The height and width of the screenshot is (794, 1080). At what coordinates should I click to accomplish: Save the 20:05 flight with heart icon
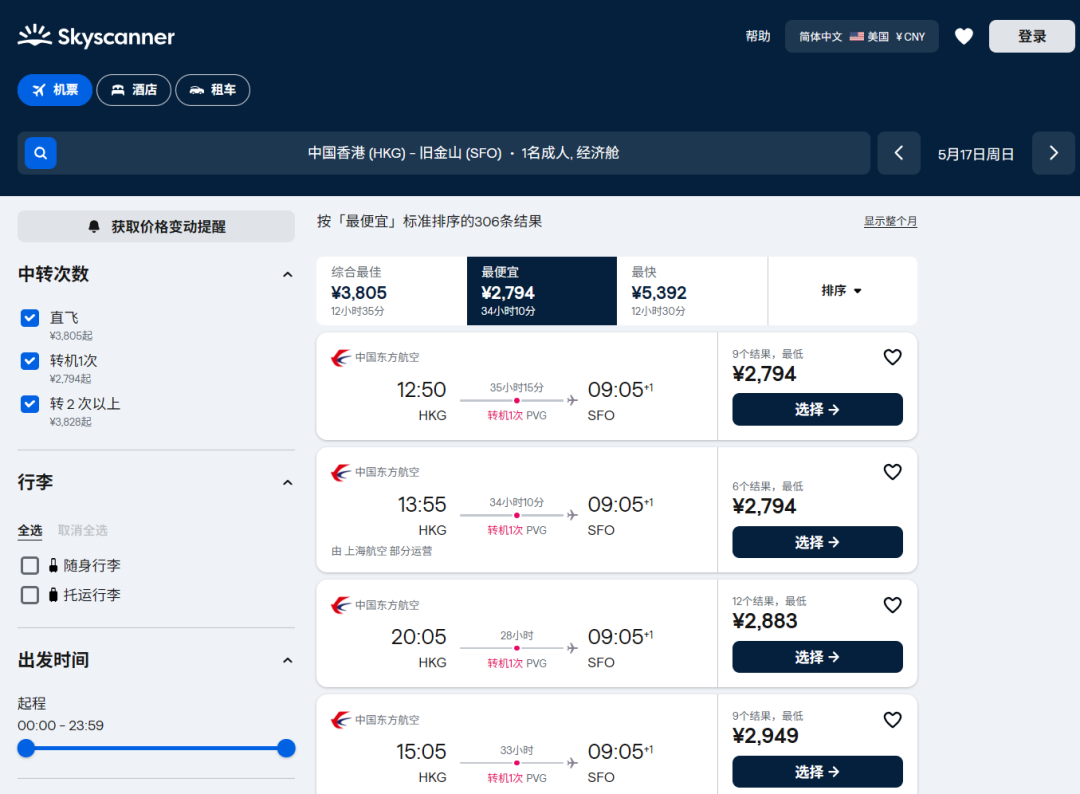point(892,605)
